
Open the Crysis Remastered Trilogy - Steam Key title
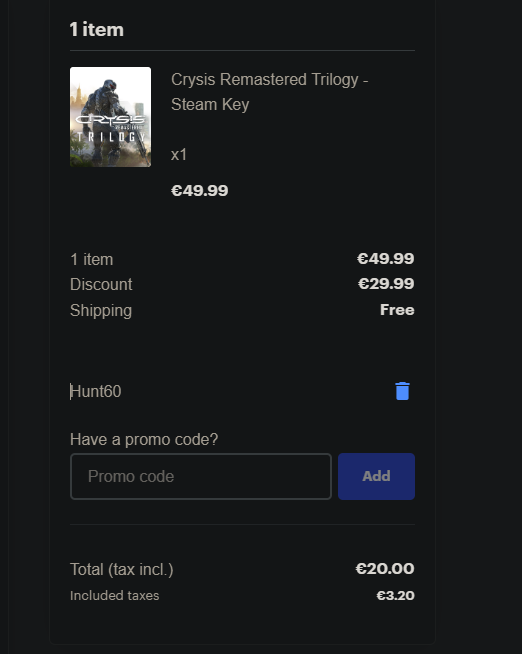pyautogui.click(x=269, y=92)
